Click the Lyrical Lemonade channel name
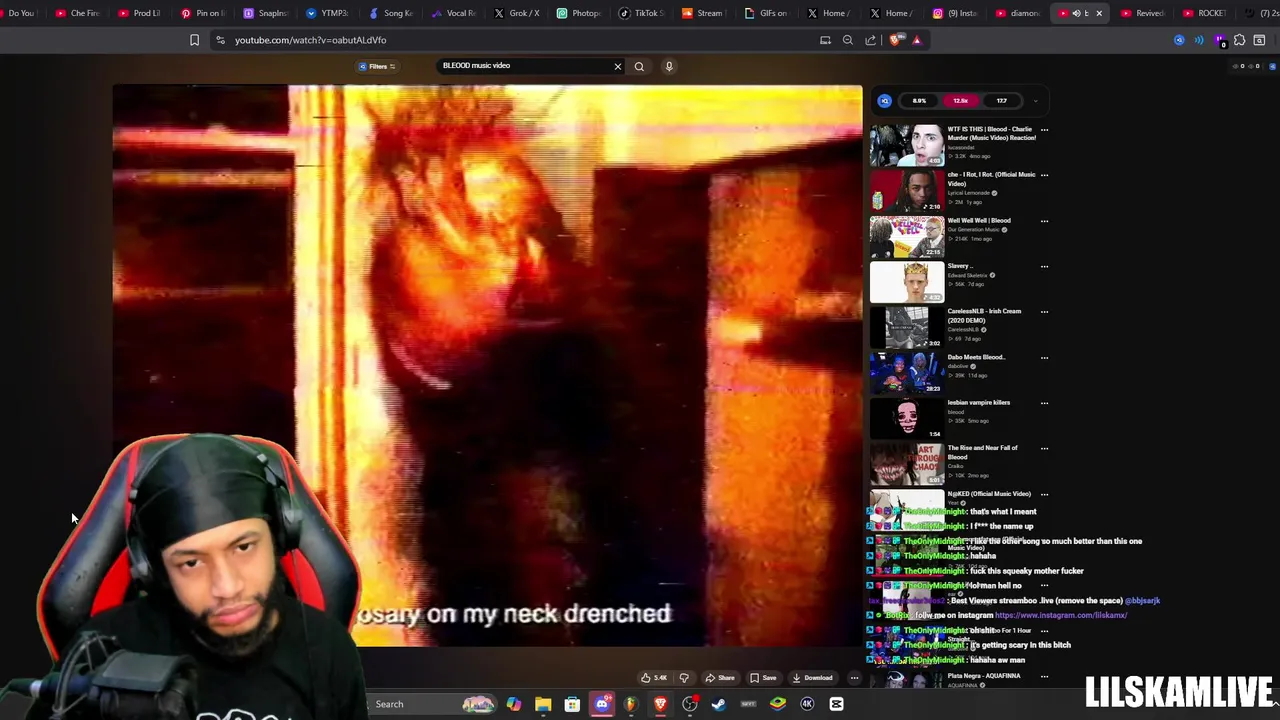 click(968, 193)
